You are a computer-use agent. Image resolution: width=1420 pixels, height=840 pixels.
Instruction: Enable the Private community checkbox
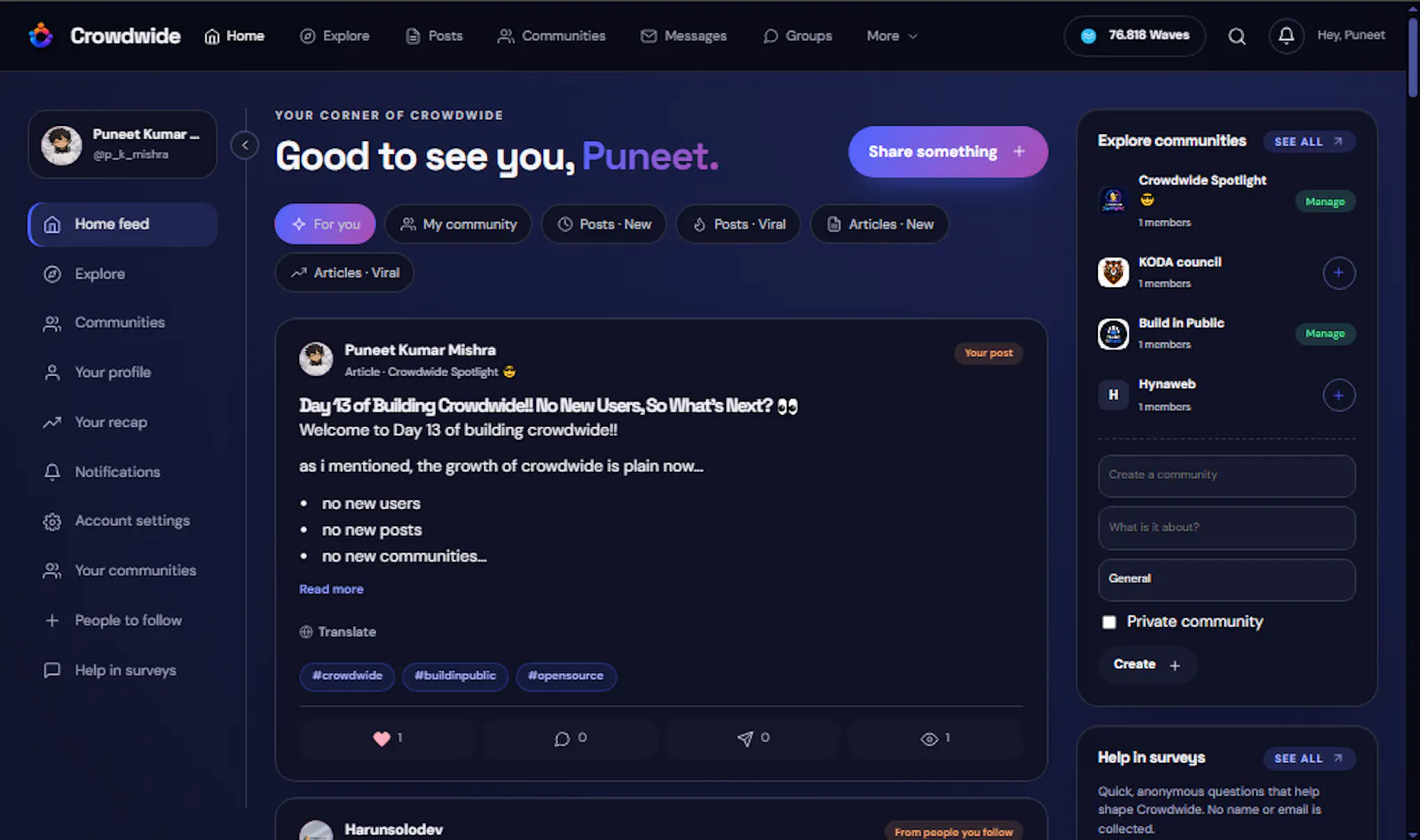click(x=1108, y=622)
